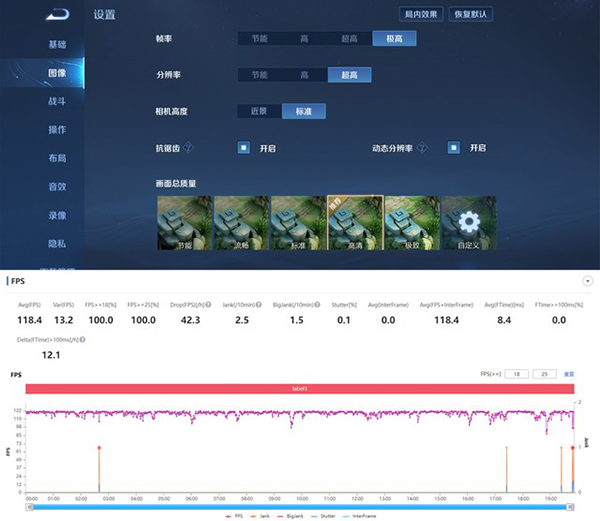
Task: Click the DeltaTime help question icon
Action: click(83, 339)
